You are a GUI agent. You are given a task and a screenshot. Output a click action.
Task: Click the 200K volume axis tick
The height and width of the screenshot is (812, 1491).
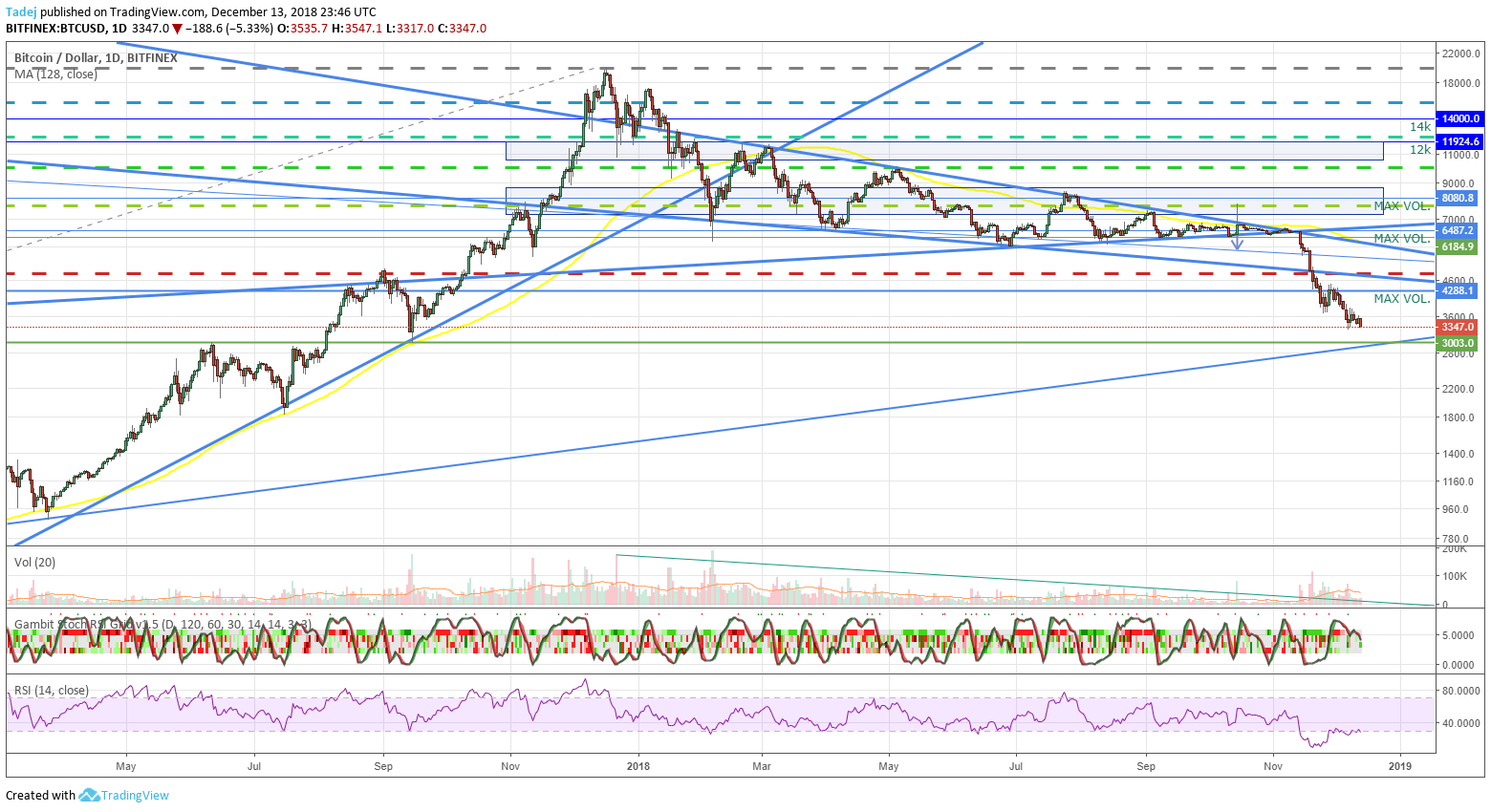pos(1455,548)
